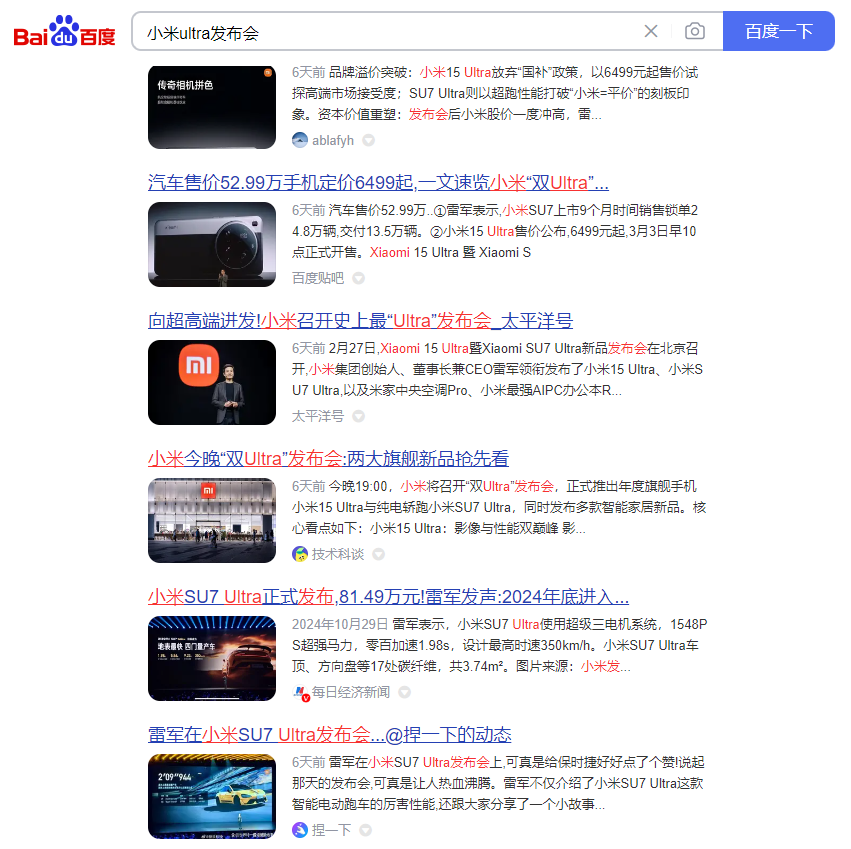This screenshot has height=849, width=851.
Task: Expand dropdown next to 技术科谈
Action: click(379, 554)
